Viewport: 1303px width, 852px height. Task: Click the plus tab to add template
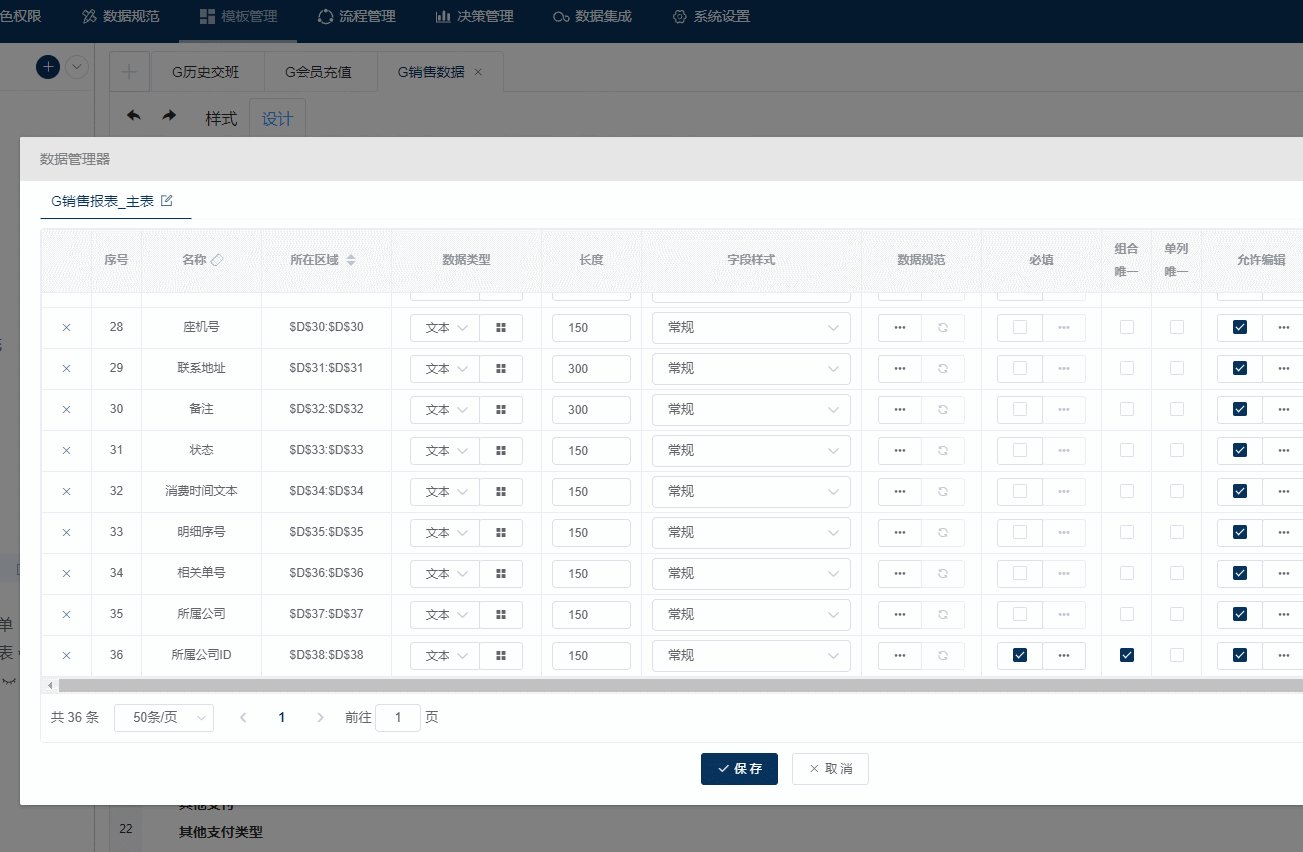(129, 72)
